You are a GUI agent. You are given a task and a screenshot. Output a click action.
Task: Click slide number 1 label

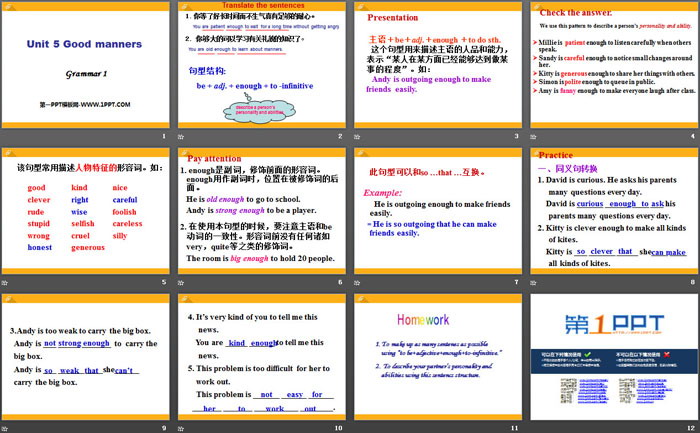coord(164,136)
